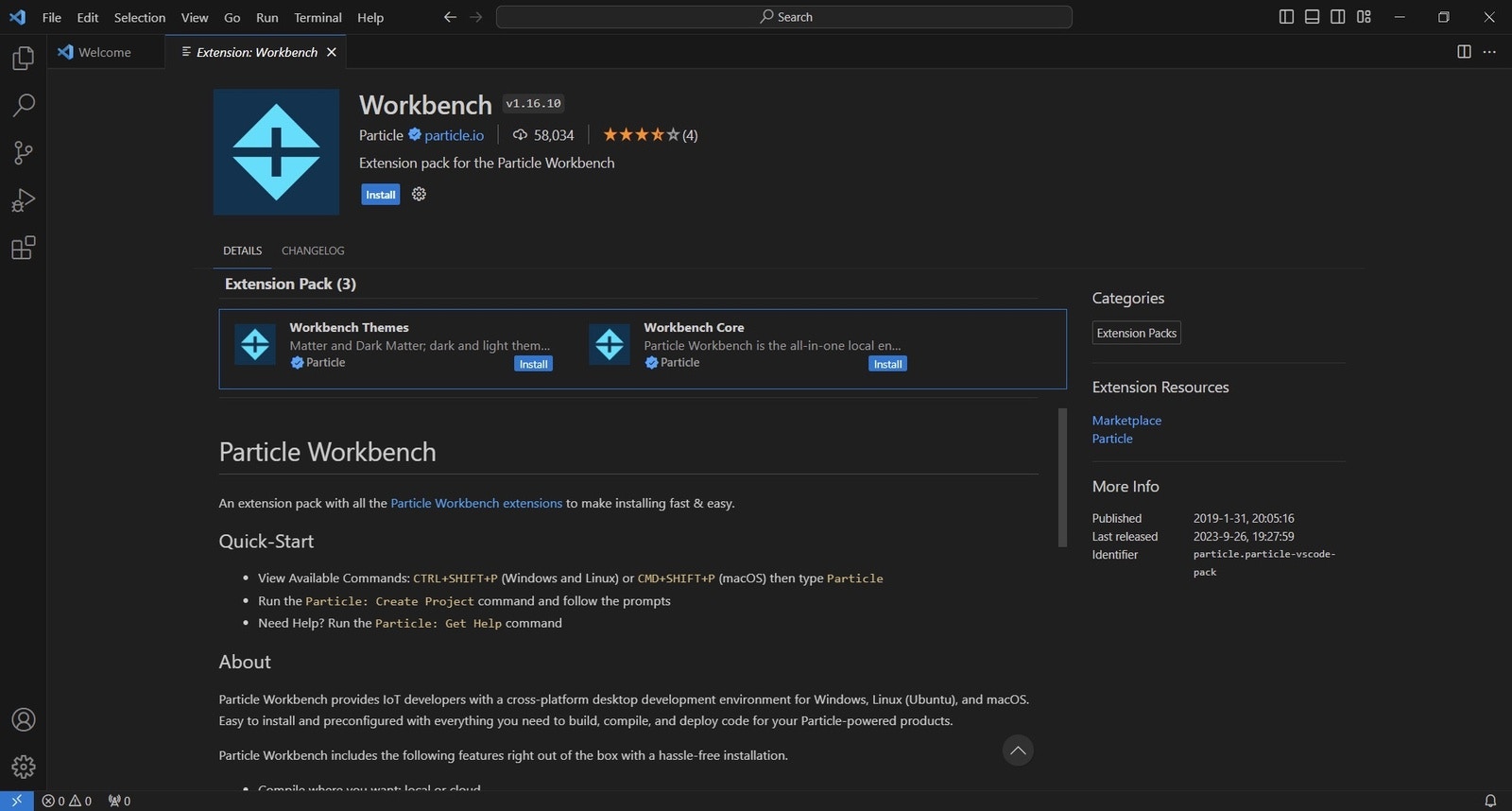
Task: Open the Marketplace resource link
Action: [x=1126, y=421]
